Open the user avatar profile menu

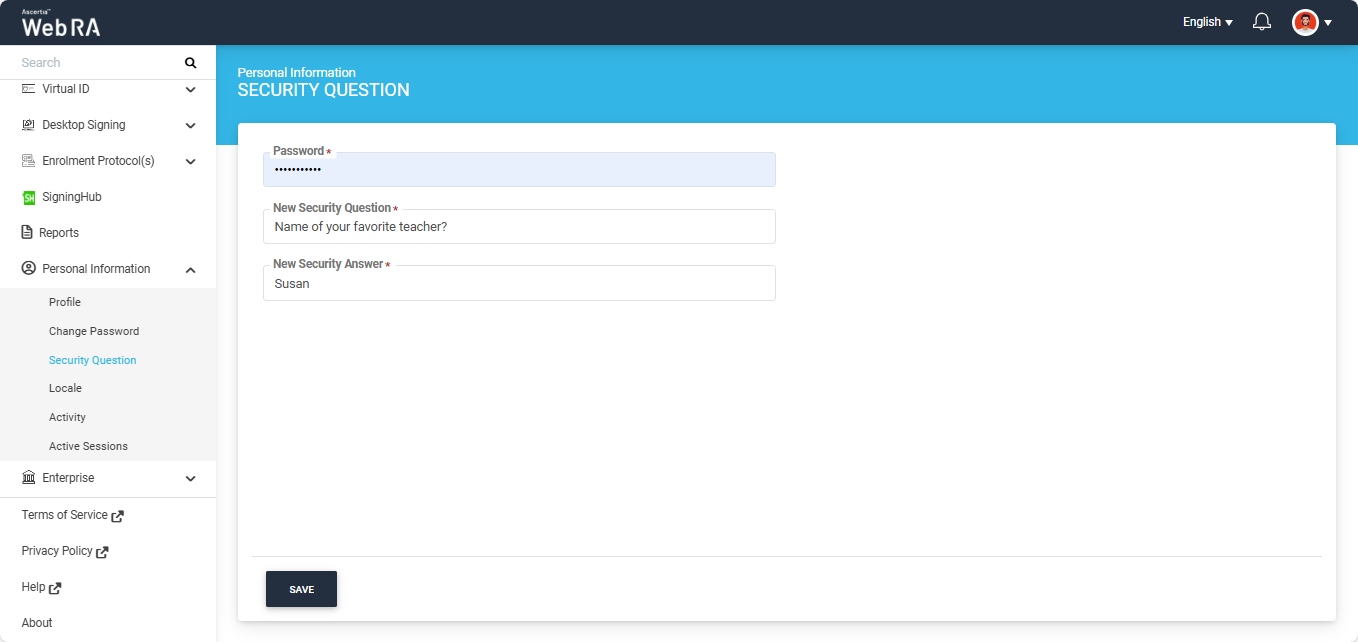tap(1305, 22)
